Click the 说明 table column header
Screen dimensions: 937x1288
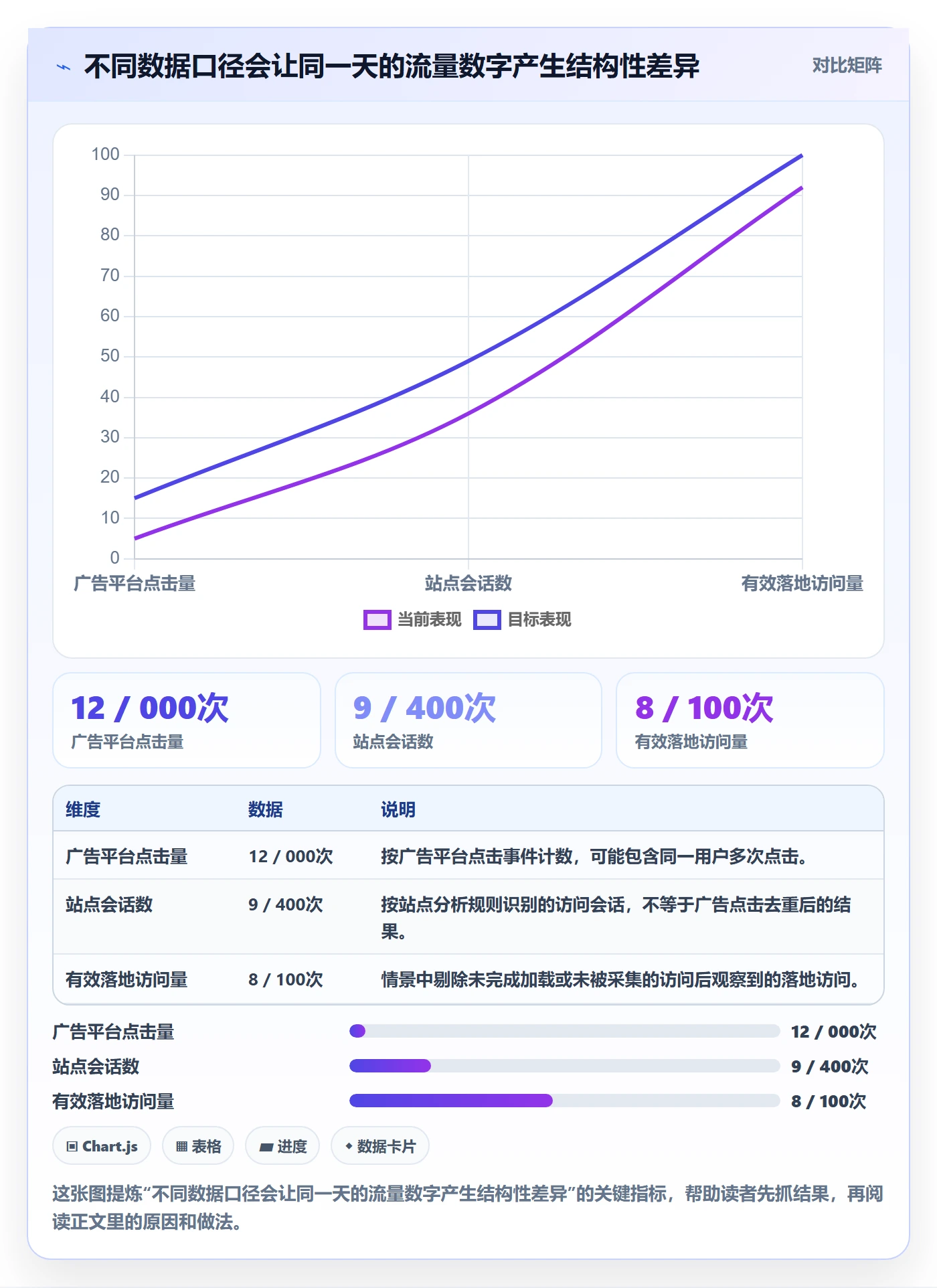(398, 809)
